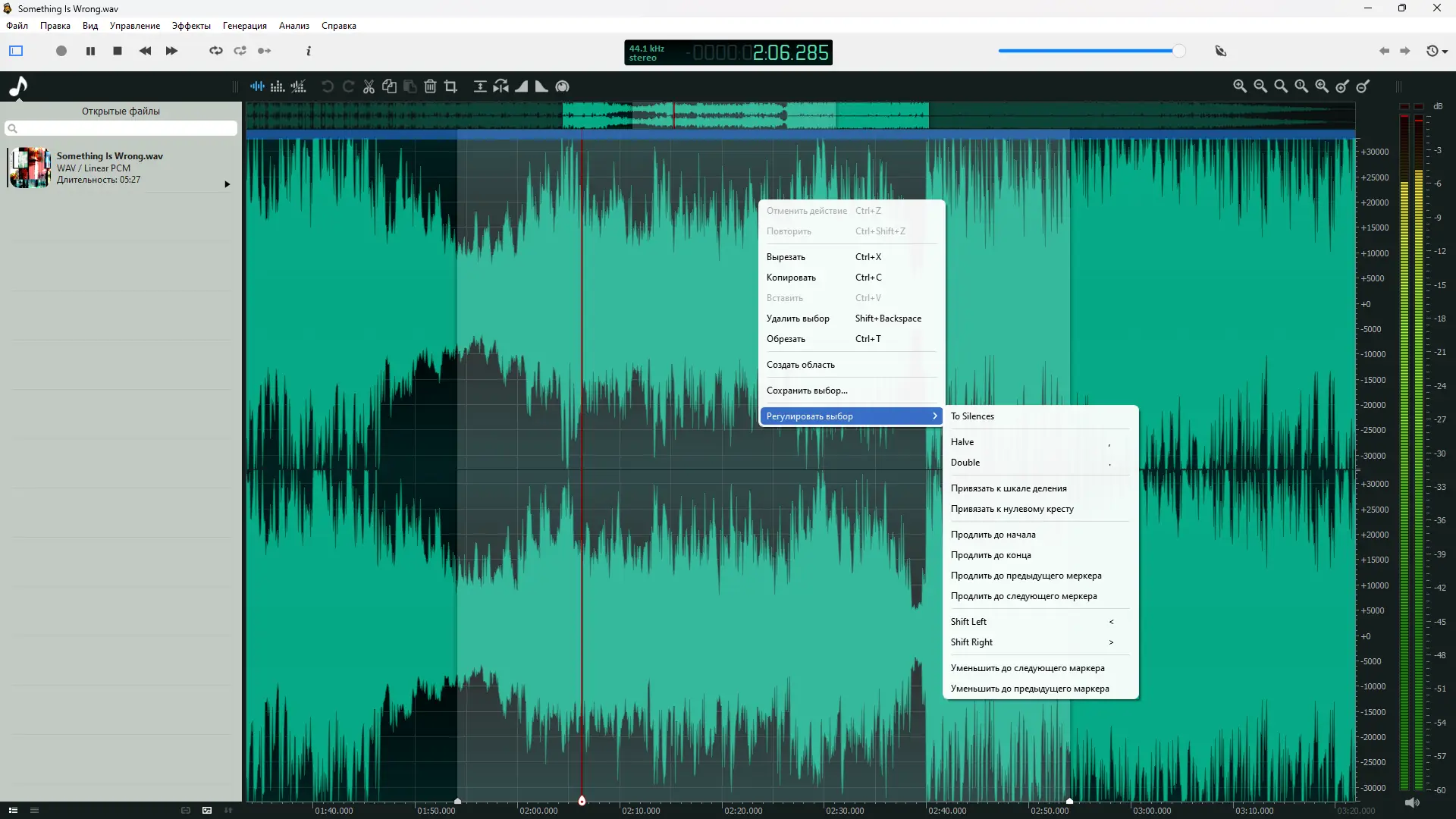
Task: Open the Эффекты menu
Action: 191,26
